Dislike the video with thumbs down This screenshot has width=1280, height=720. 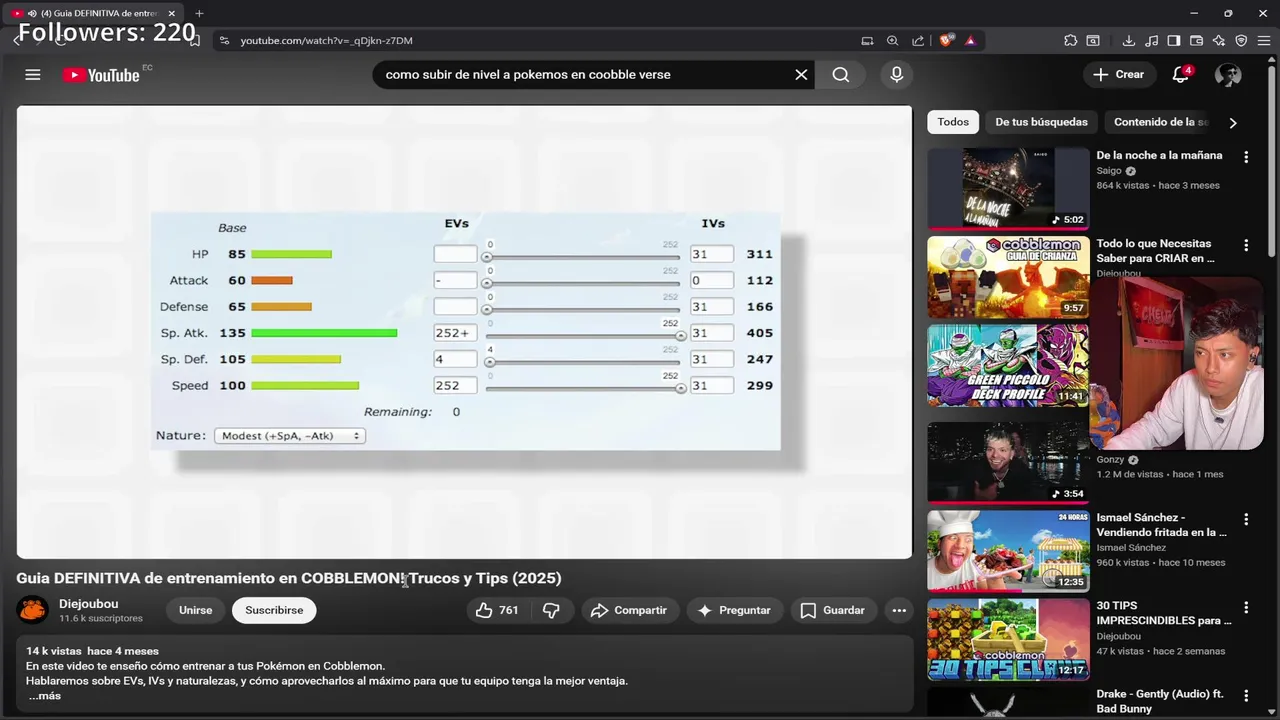(551, 610)
